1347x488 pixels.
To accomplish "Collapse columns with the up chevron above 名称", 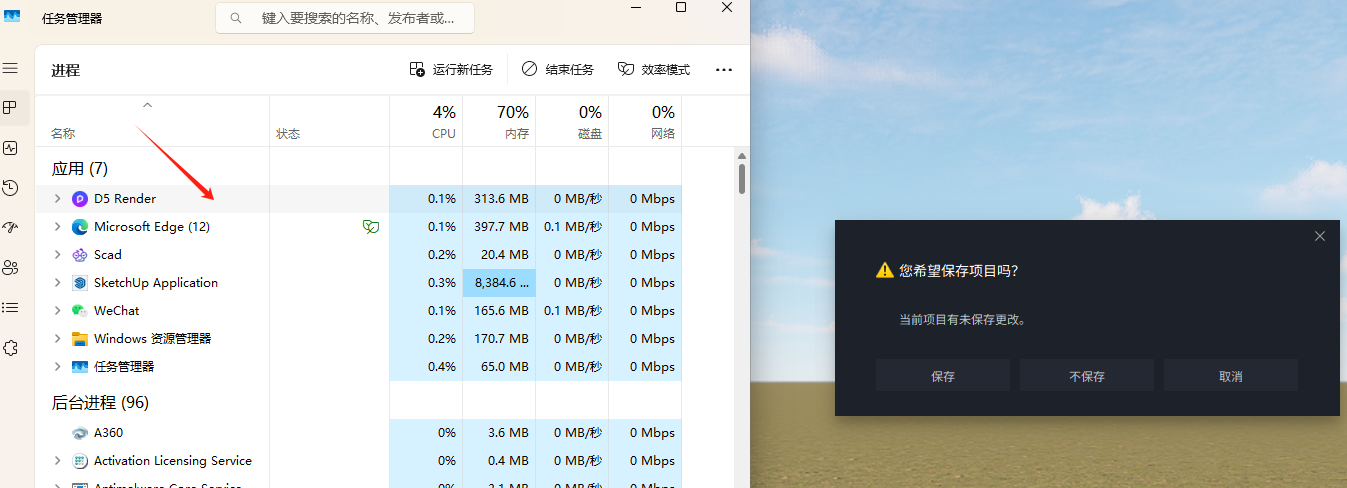I will [x=147, y=104].
